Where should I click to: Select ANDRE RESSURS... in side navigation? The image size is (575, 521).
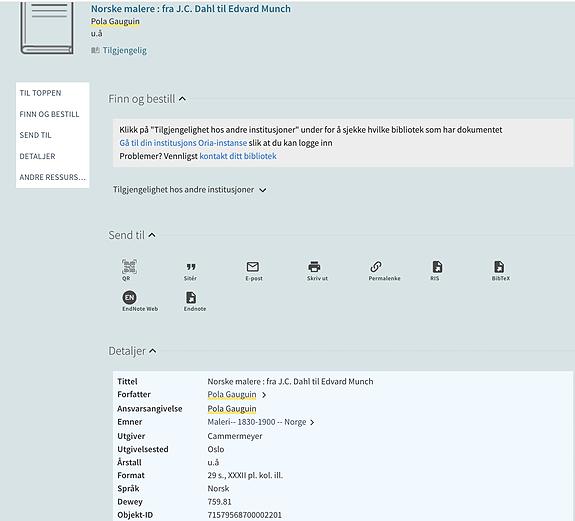click(52, 177)
